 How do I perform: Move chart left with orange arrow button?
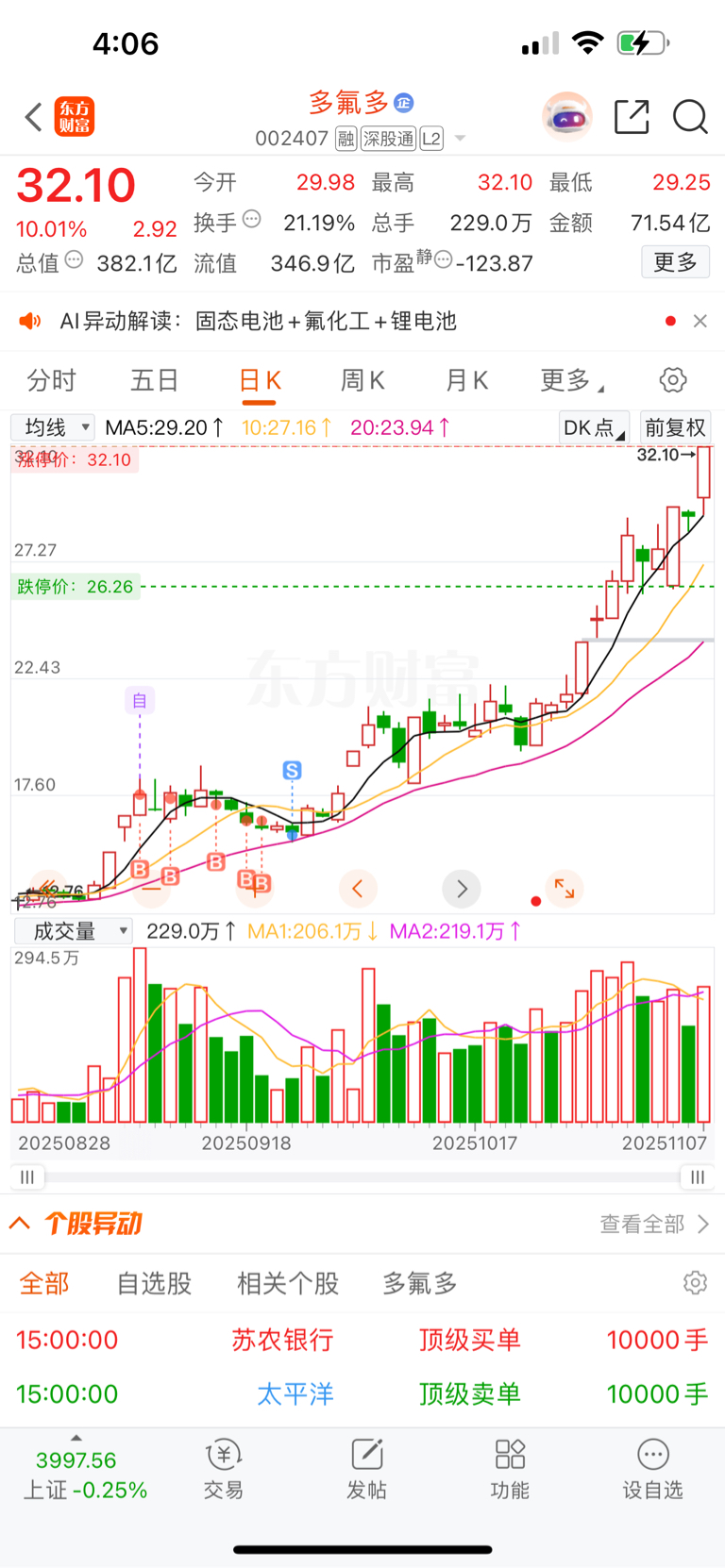[x=357, y=889]
